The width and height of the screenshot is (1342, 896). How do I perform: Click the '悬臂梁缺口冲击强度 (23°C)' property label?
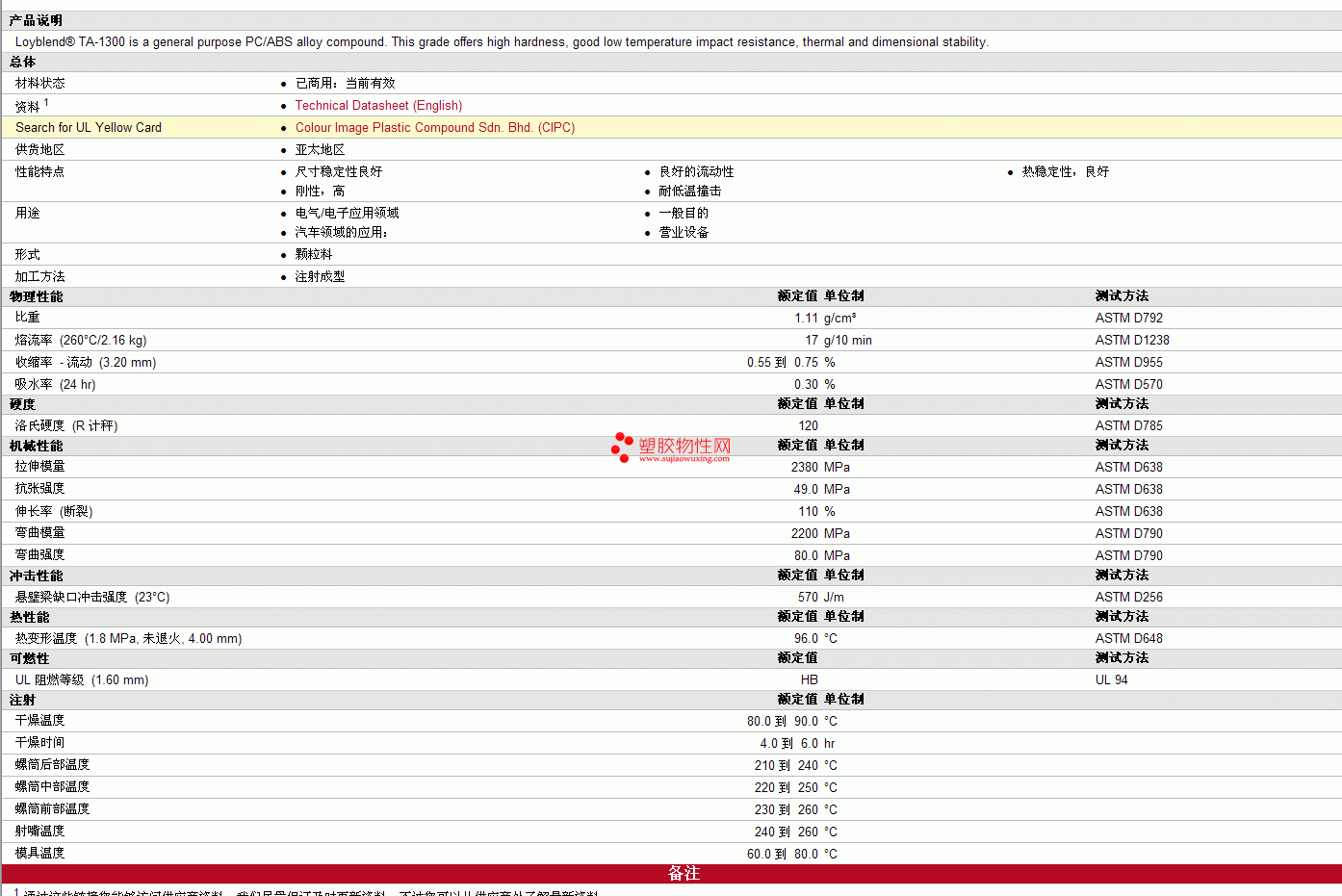pos(92,598)
